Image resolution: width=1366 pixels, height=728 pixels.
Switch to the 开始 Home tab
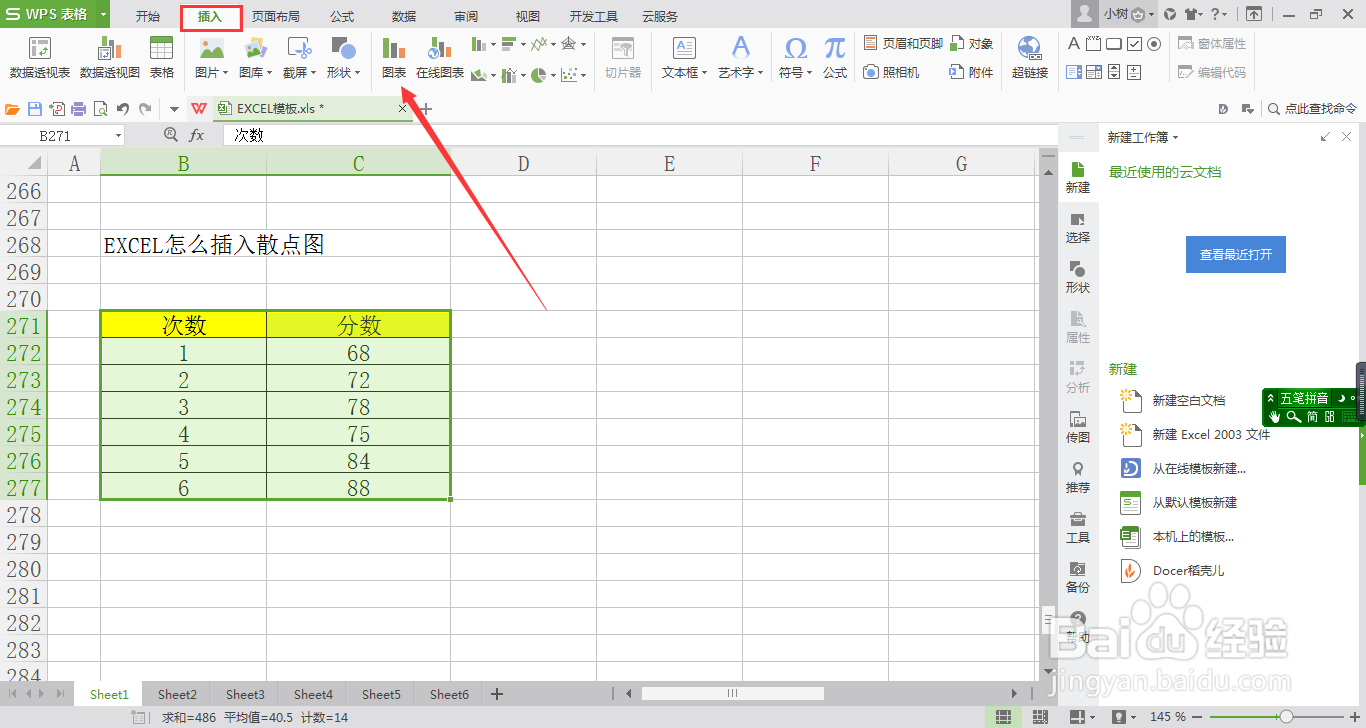coord(148,16)
